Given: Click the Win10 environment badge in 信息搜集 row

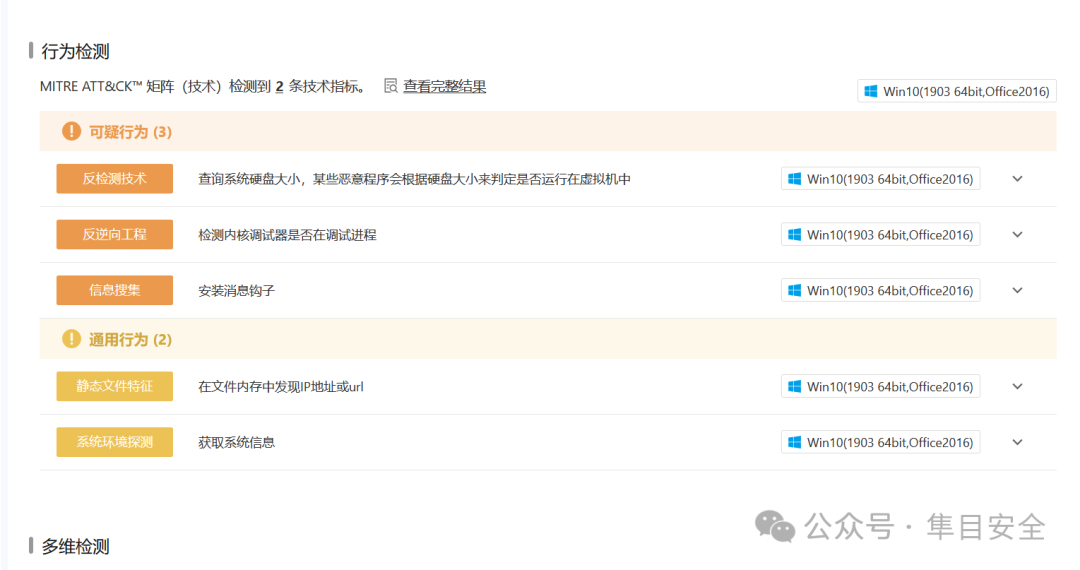Looking at the screenshot, I should 880,291.
